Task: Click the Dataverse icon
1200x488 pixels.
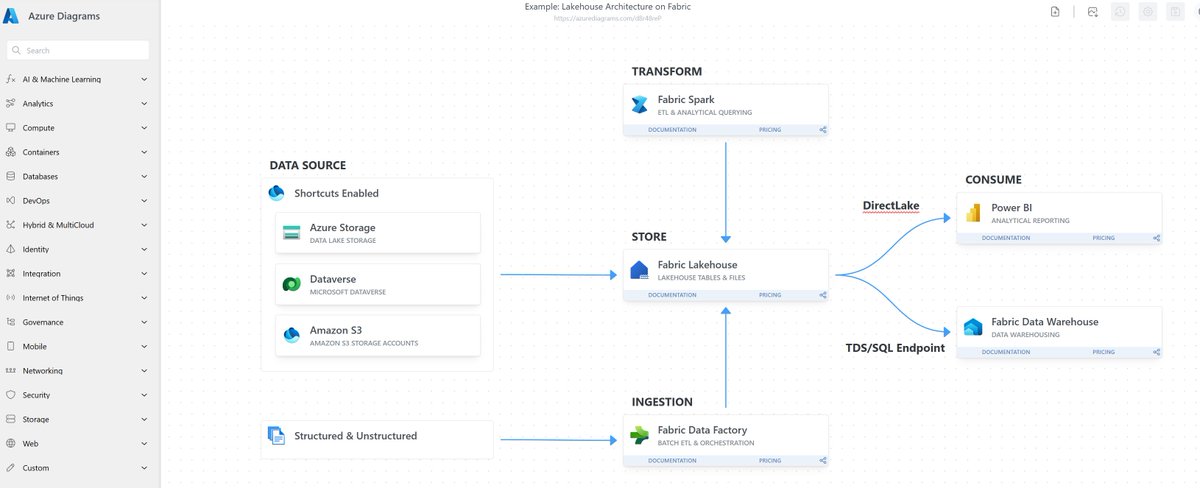Action: tap(292, 284)
